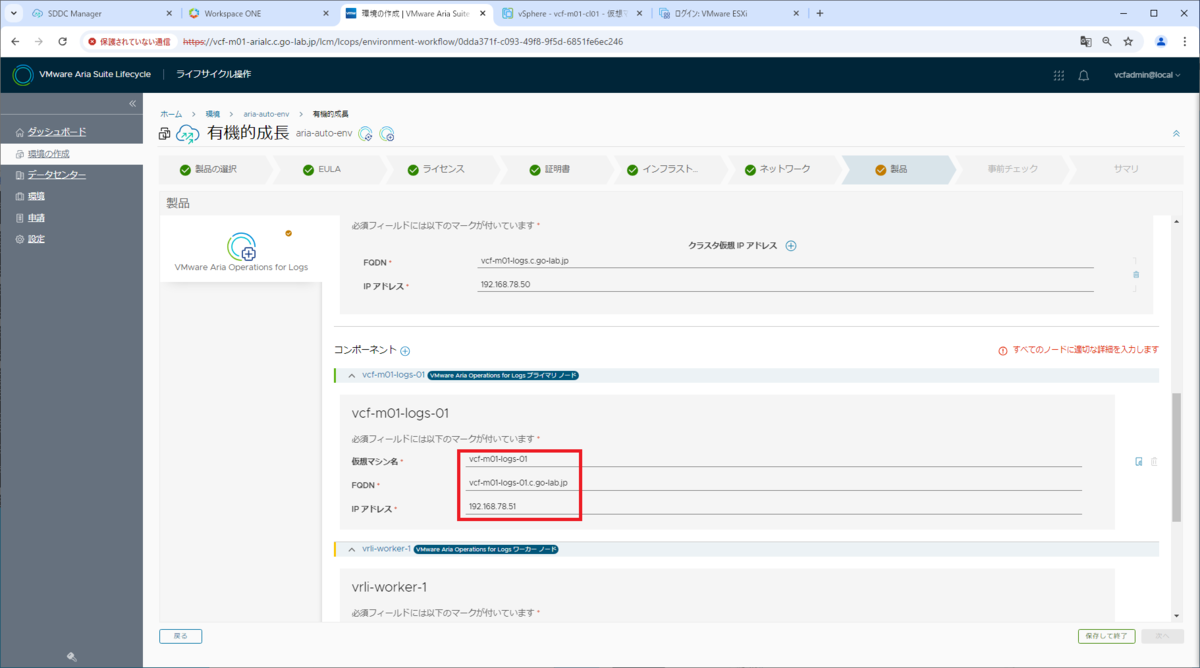Add a cluster virtual IP address row

tap(790, 245)
